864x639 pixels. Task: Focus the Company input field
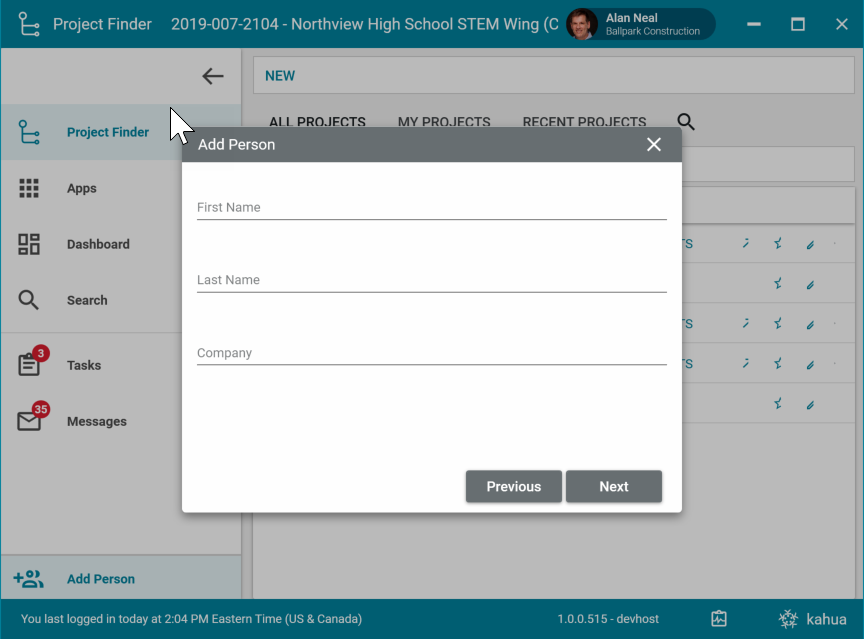coord(431,353)
